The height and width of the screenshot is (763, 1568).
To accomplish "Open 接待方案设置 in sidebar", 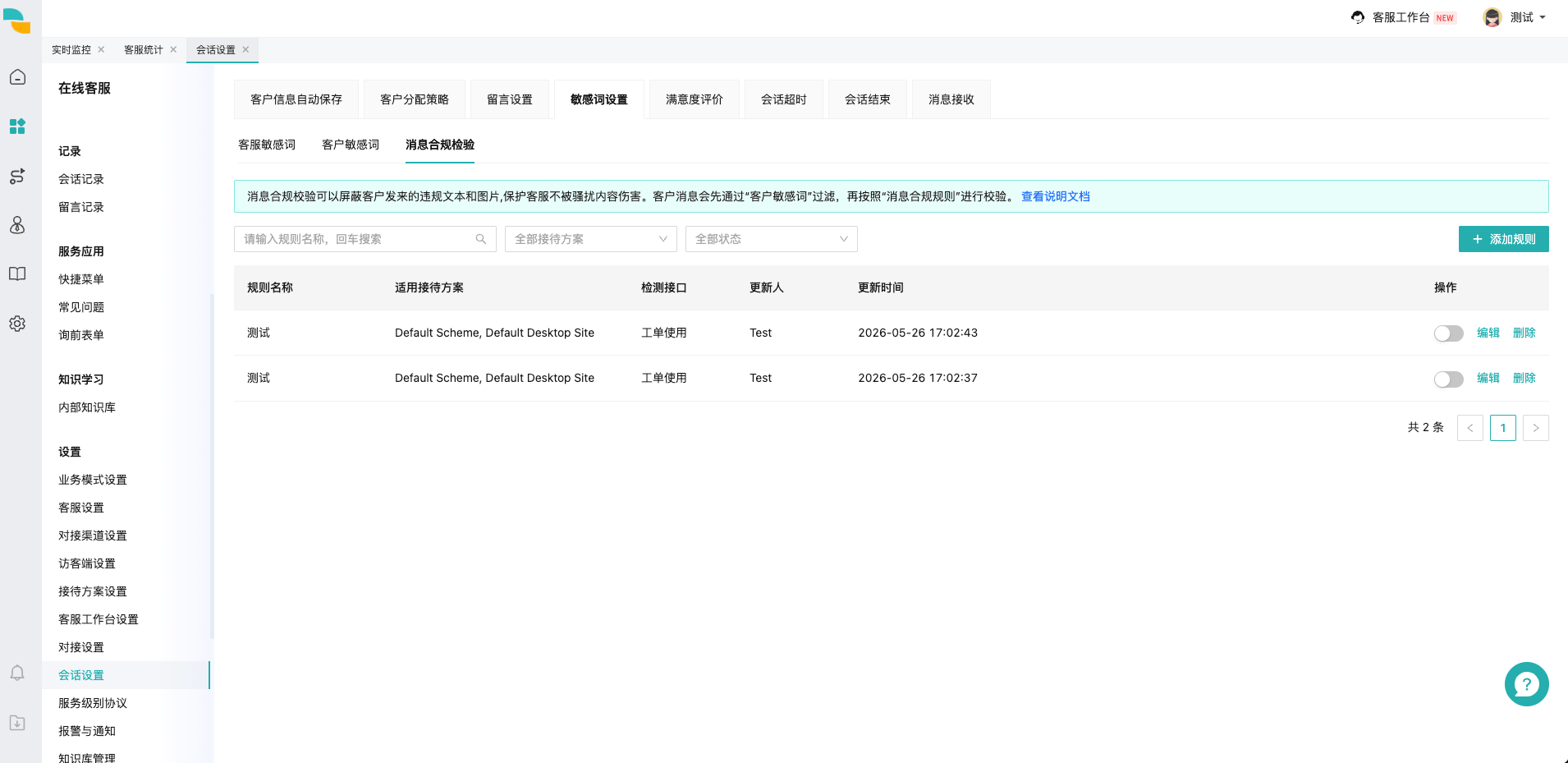I will point(93,591).
